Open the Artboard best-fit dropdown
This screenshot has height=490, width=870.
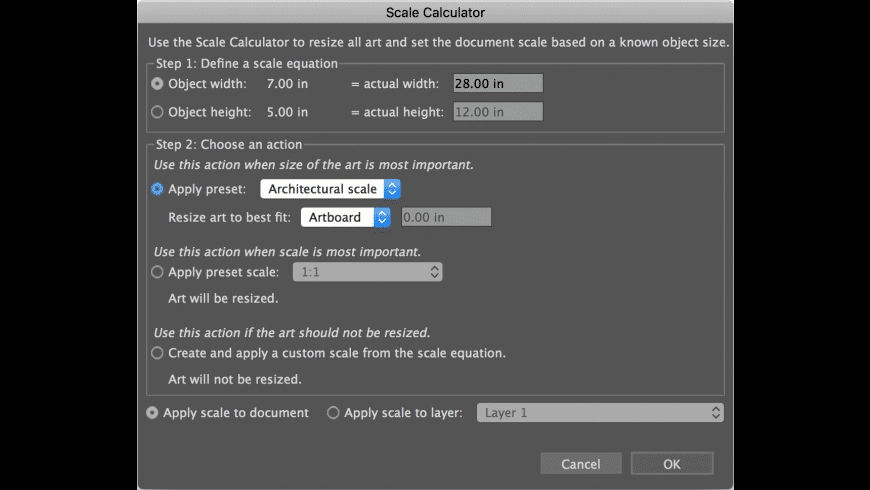[x=346, y=218]
